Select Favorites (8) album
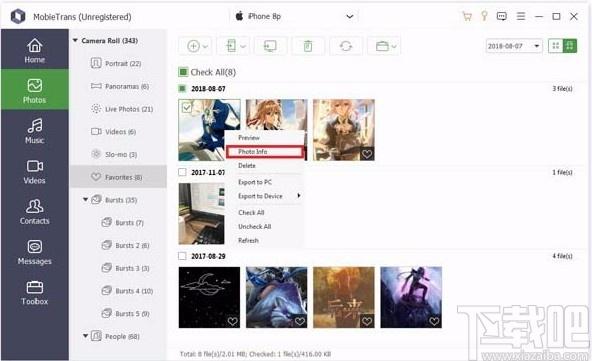The width and height of the screenshot is (592, 361). 119,177
